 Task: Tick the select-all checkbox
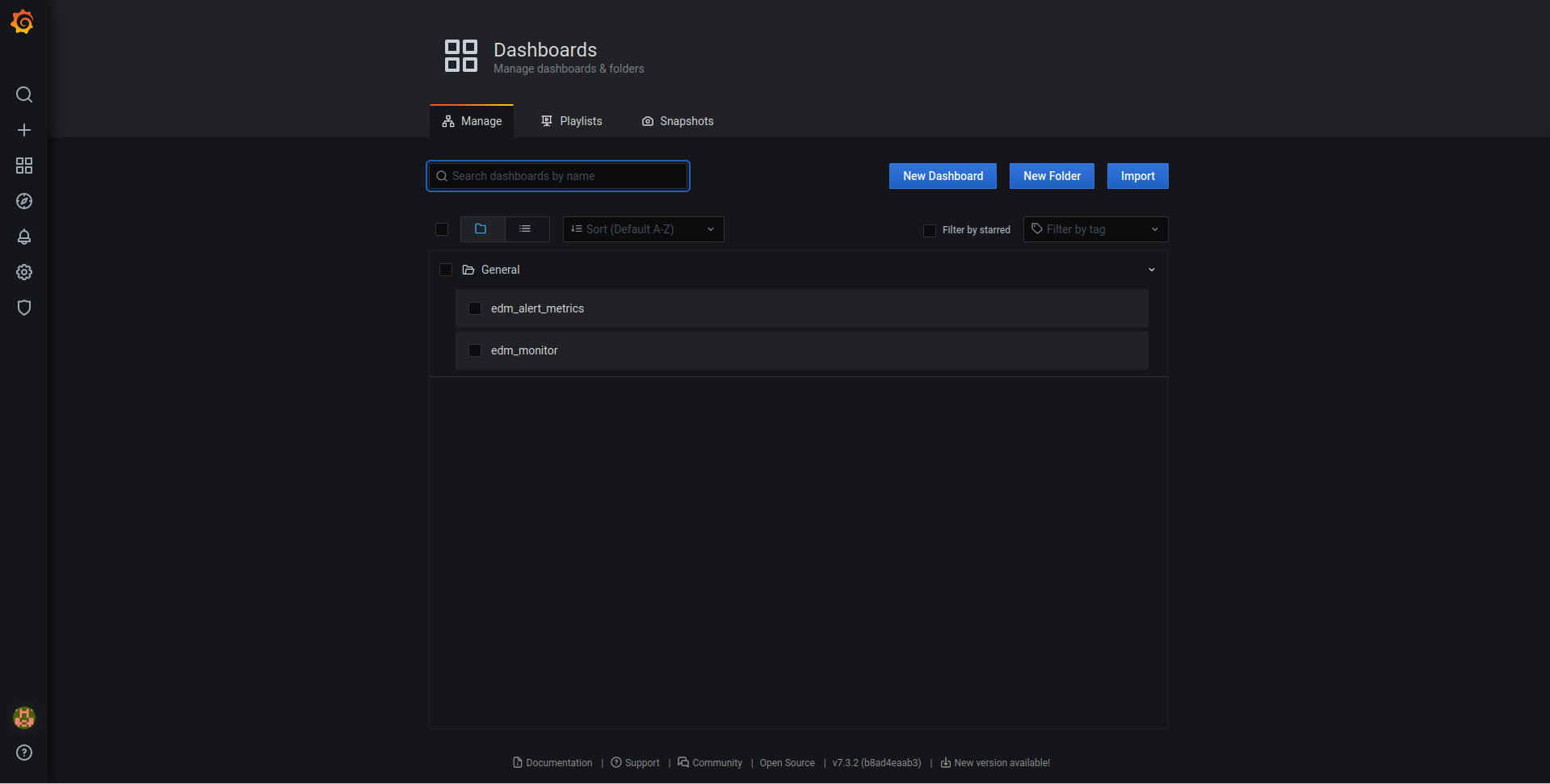click(442, 229)
